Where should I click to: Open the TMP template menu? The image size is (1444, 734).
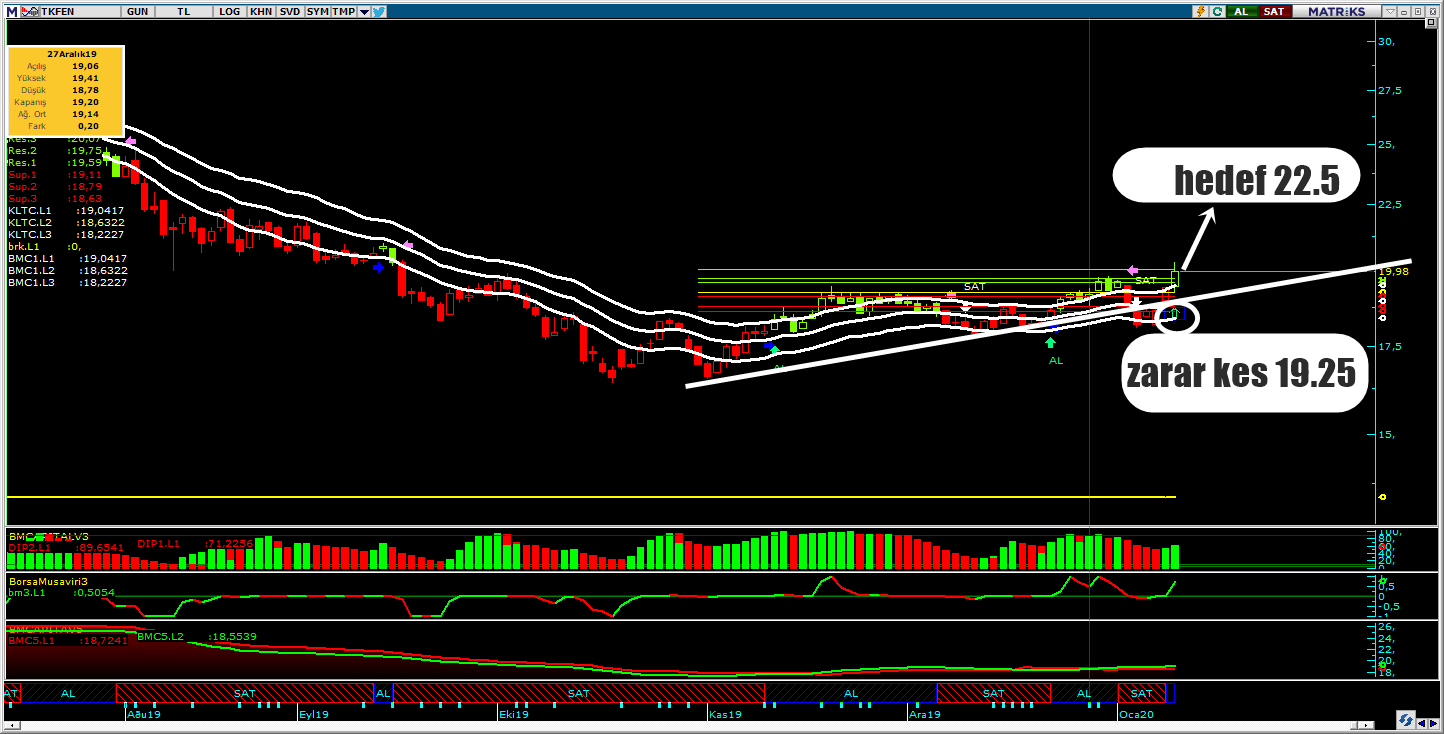click(x=343, y=11)
